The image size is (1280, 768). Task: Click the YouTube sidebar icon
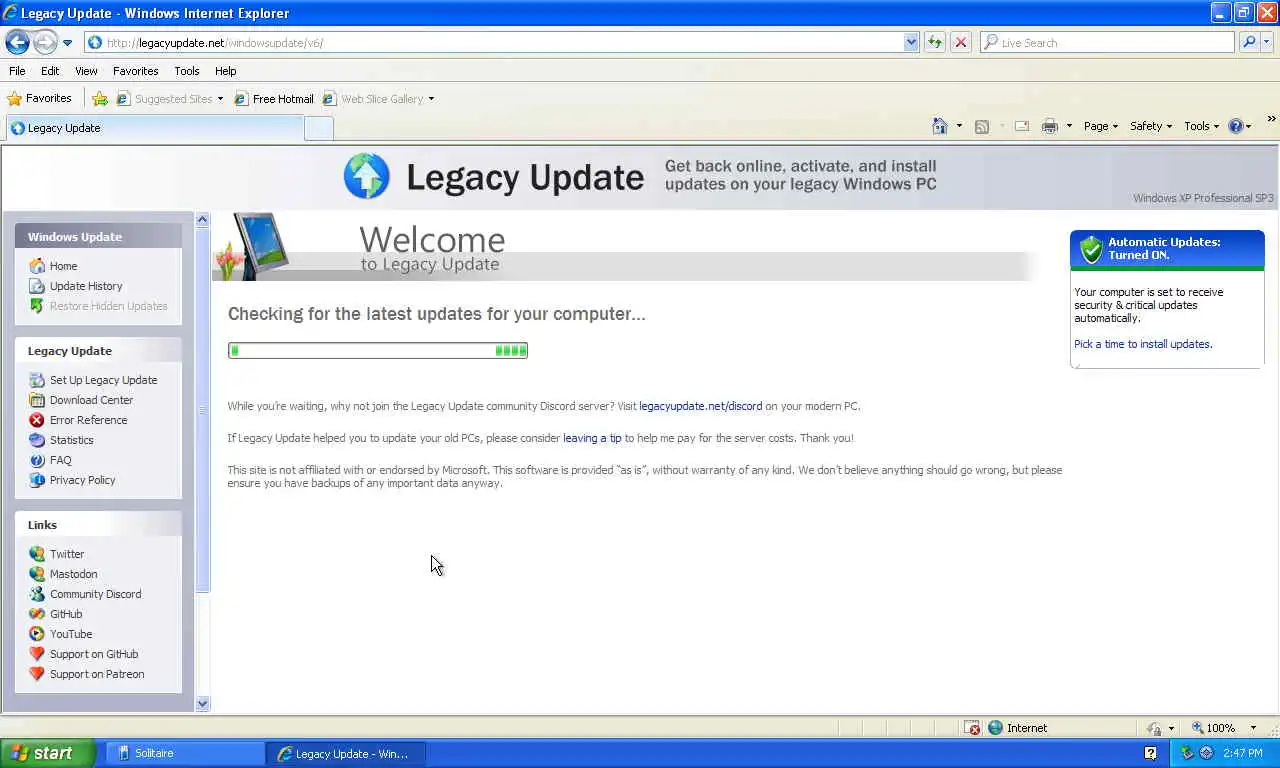pyautogui.click(x=37, y=634)
